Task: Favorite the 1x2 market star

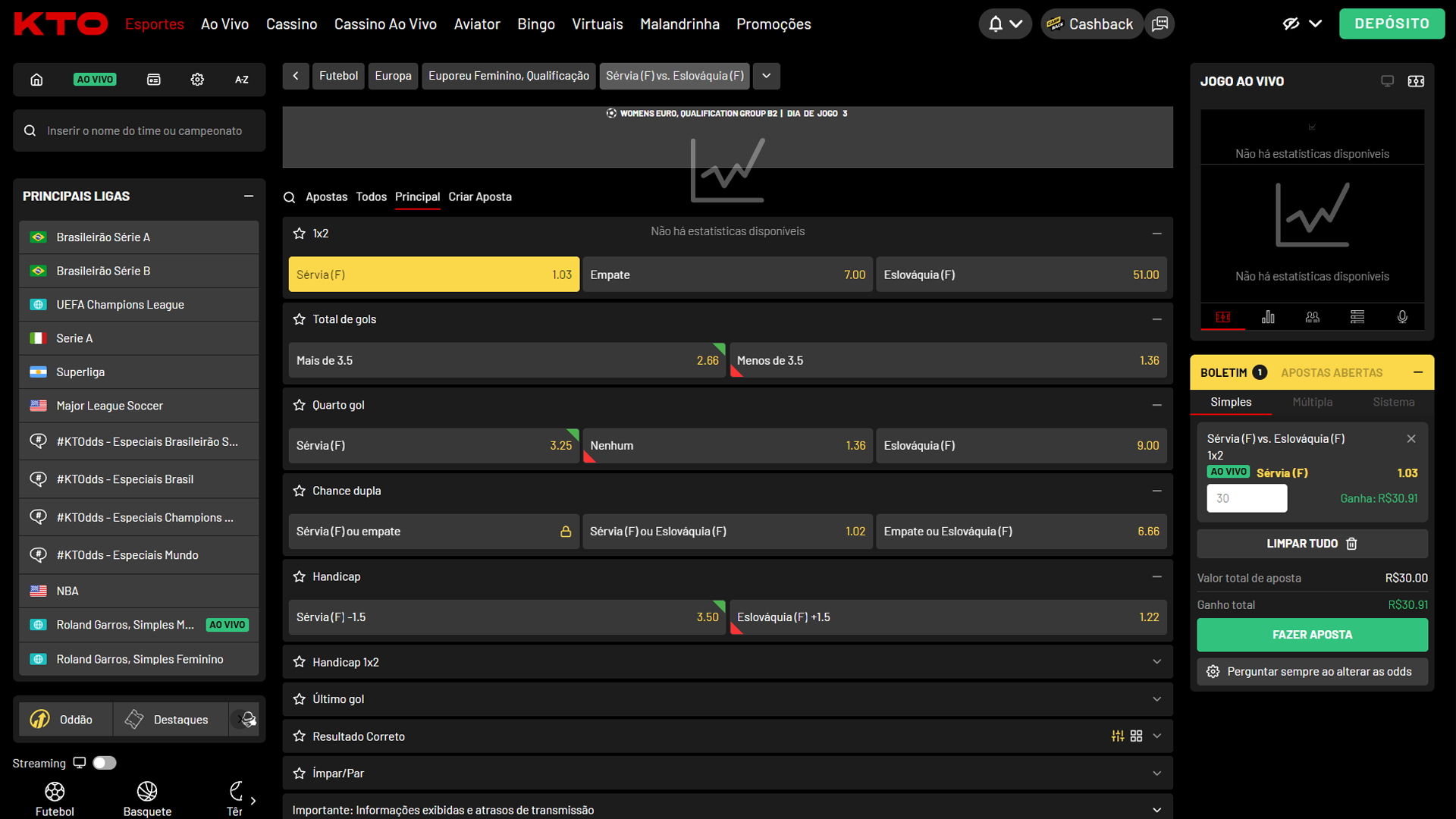Action: (x=299, y=234)
